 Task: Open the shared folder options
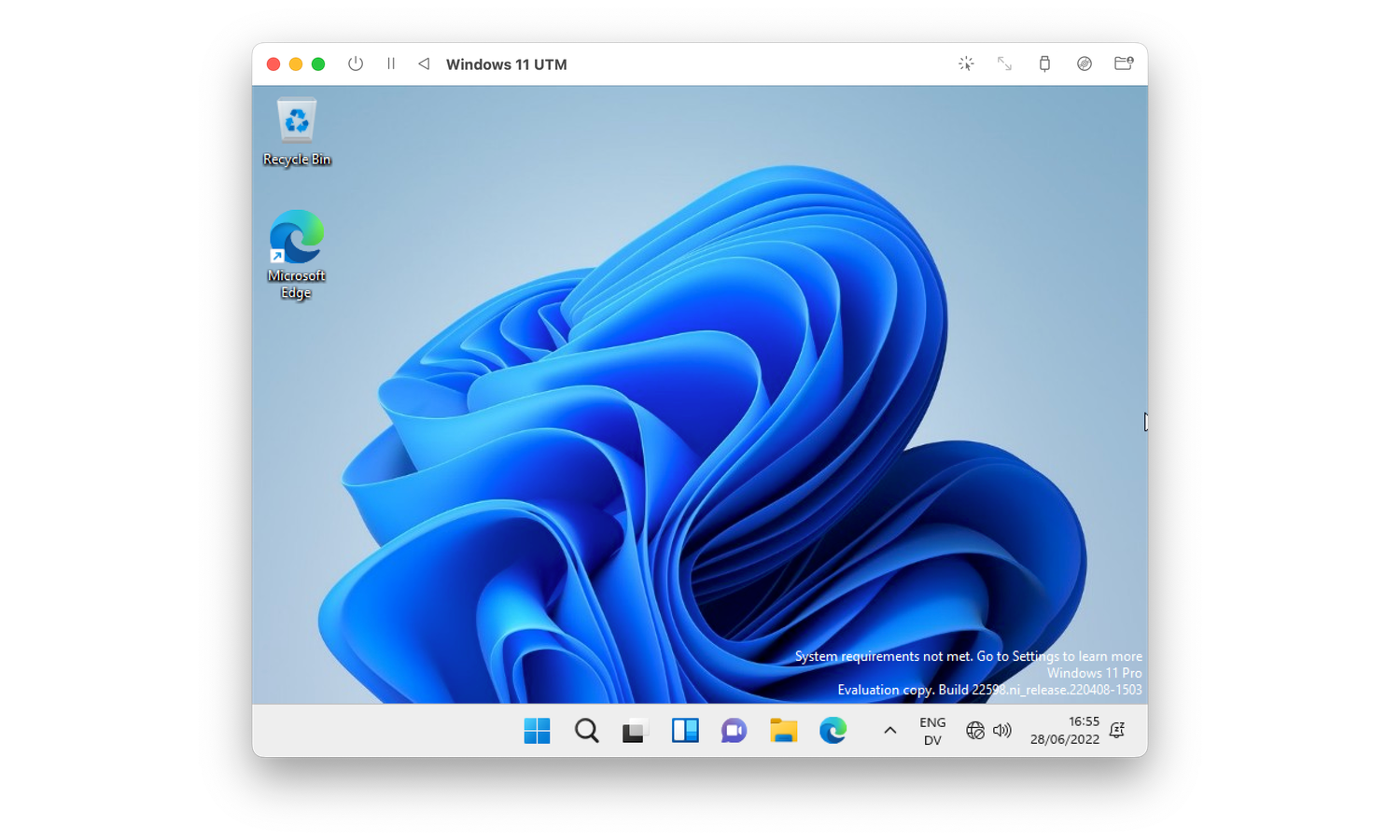point(1123,63)
